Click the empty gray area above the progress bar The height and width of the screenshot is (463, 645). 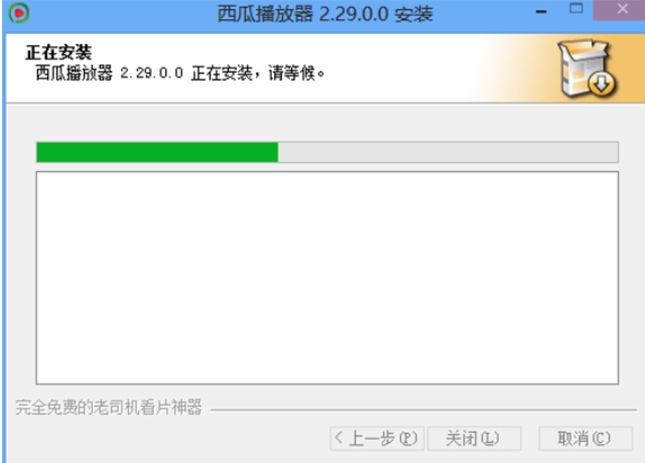(325, 123)
